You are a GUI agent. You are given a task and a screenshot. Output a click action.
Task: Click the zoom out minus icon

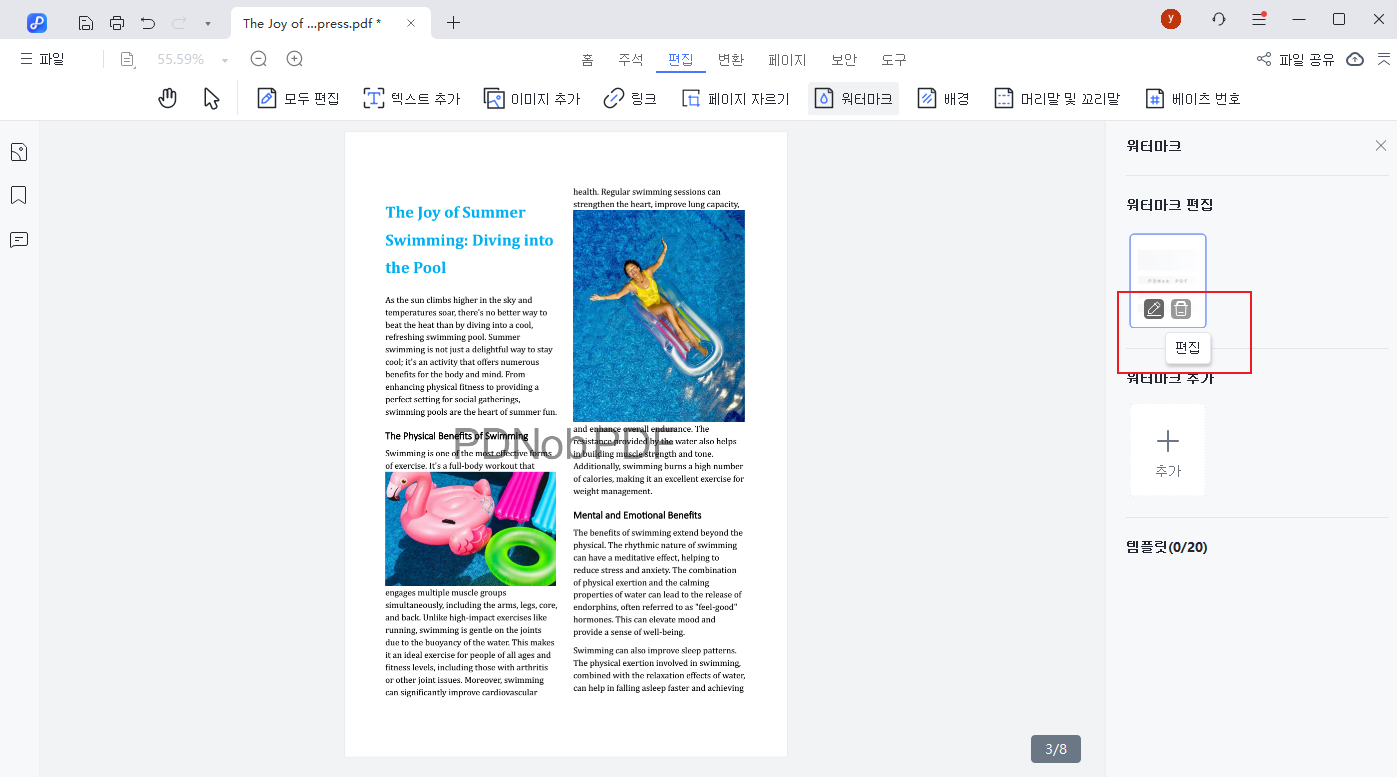tap(259, 59)
